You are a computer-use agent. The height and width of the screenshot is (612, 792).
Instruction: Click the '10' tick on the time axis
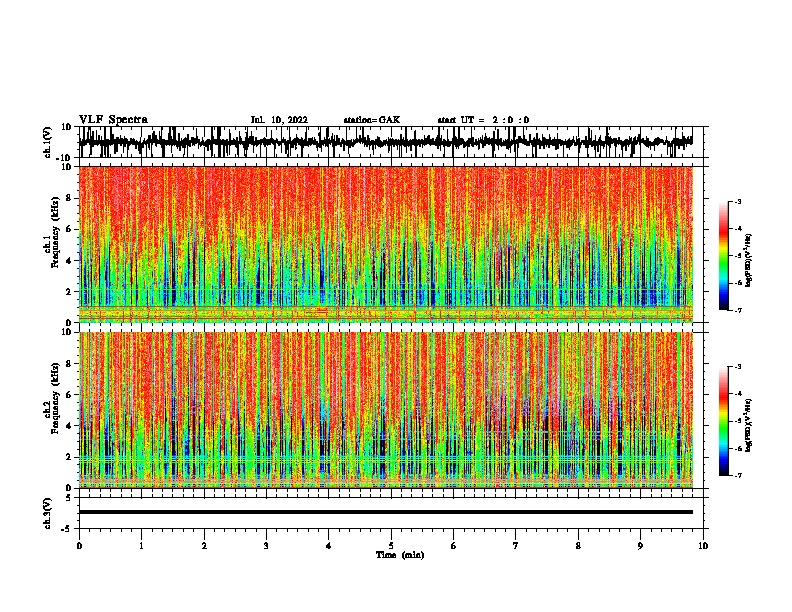(x=703, y=546)
